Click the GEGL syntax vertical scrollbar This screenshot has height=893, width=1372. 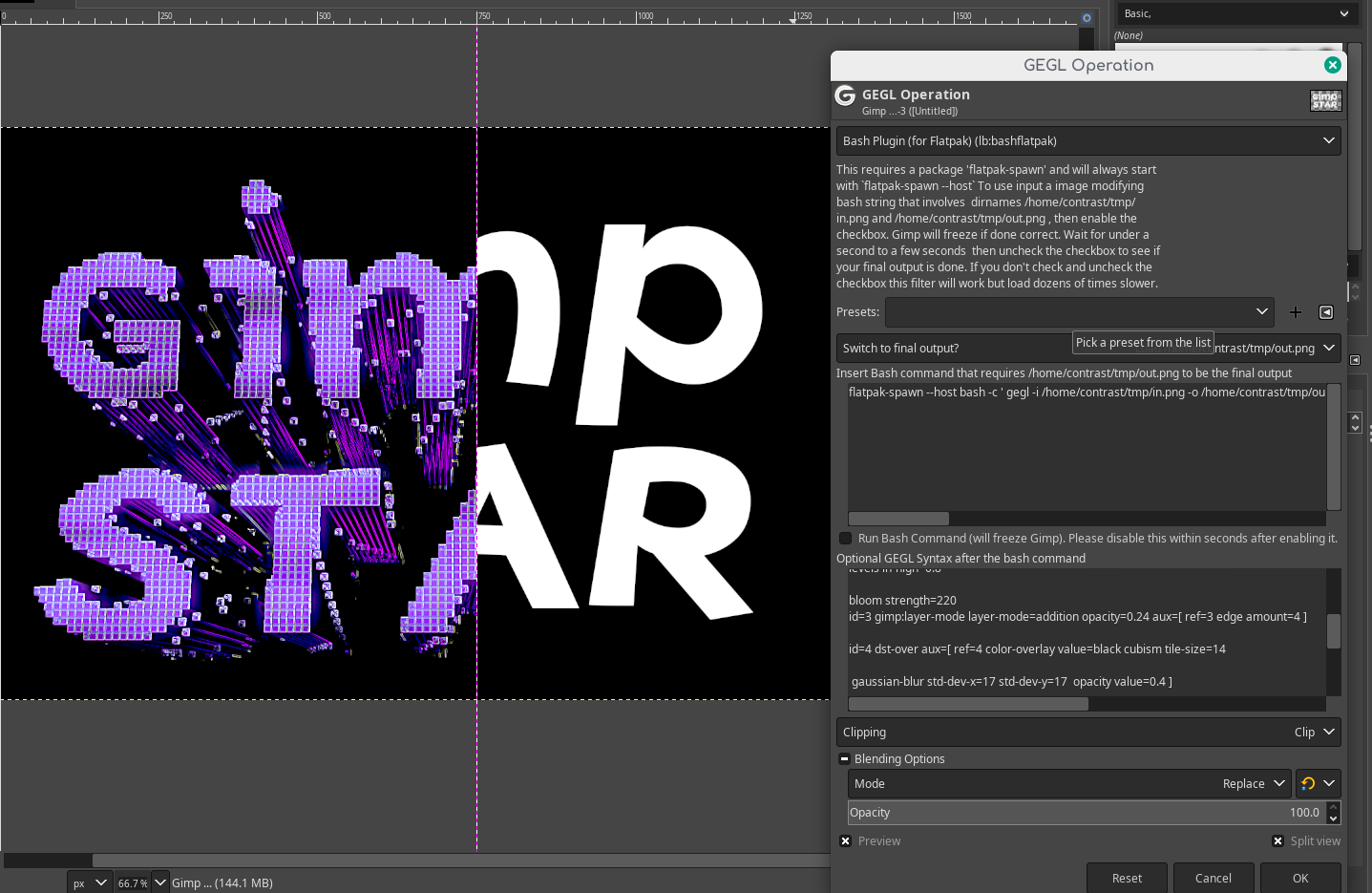coord(1334,631)
